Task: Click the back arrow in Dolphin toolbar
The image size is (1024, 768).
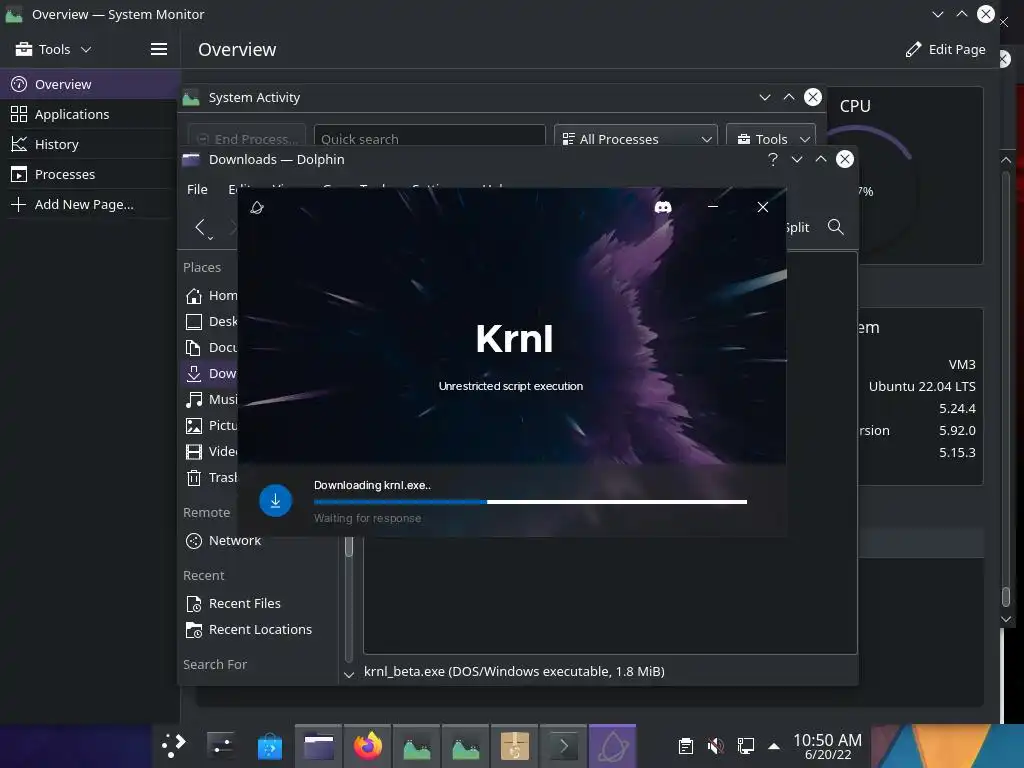Action: pyautogui.click(x=200, y=227)
